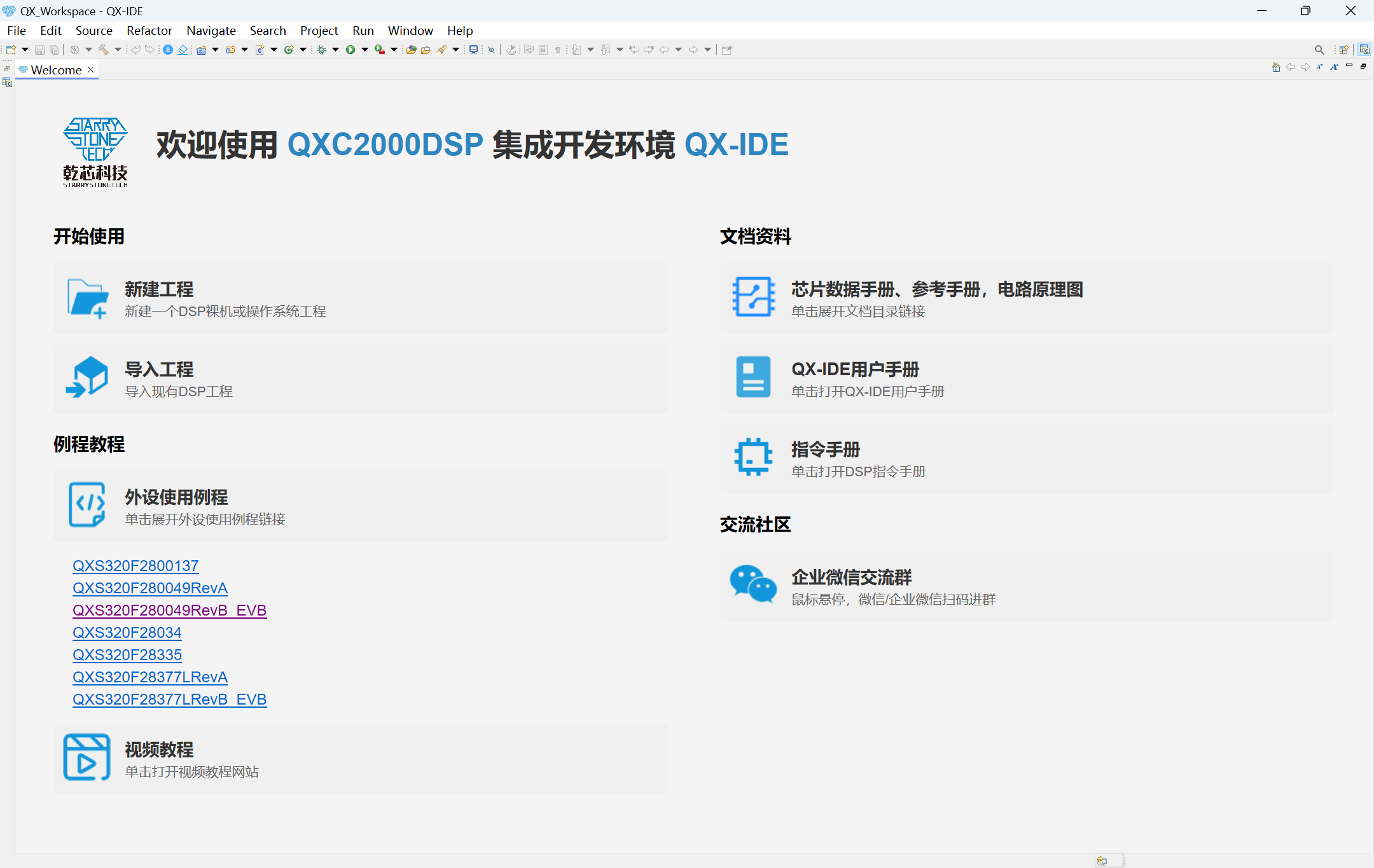Reduce font size with smaller A icon
The width and height of the screenshot is (1374, 868).
click(1320, 67)
